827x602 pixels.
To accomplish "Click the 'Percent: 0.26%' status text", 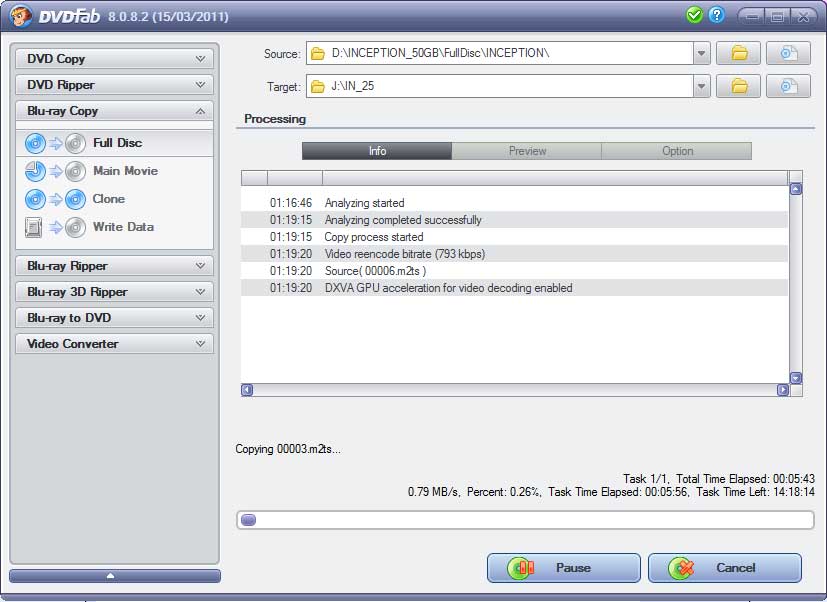I will (503, 492).
